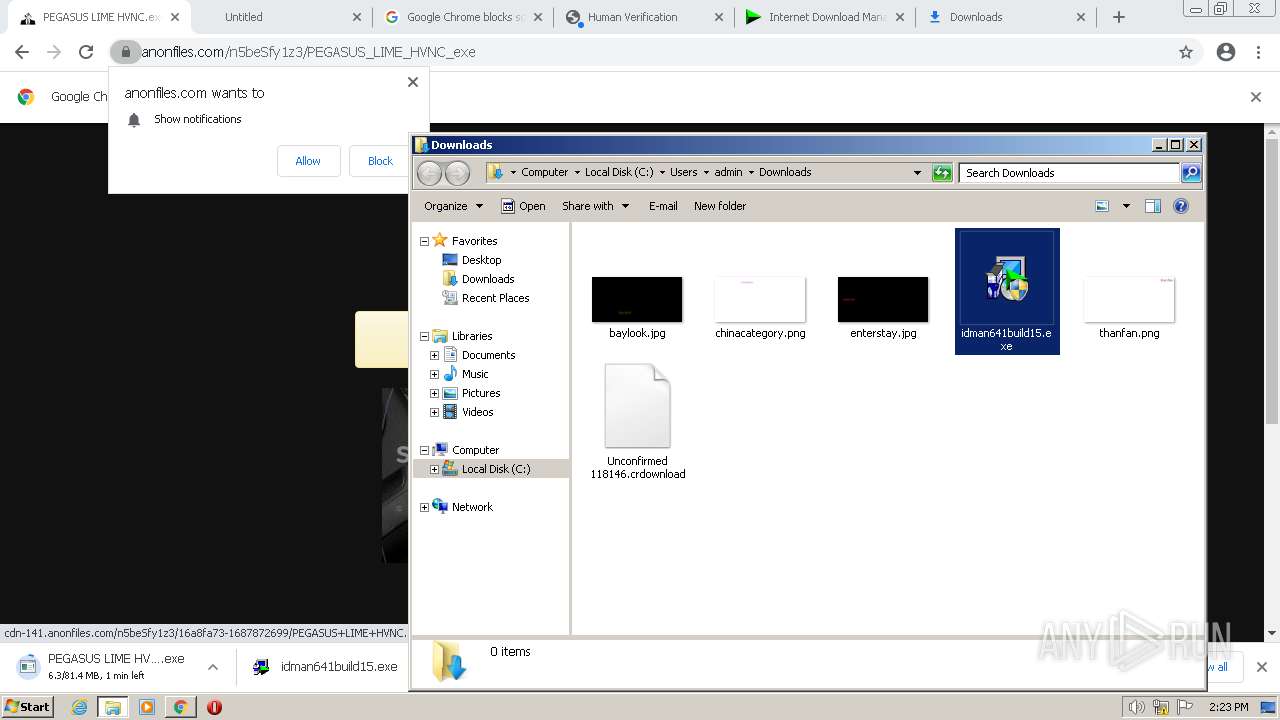
Task: Toggle the preview pane
Action: 1153,206
